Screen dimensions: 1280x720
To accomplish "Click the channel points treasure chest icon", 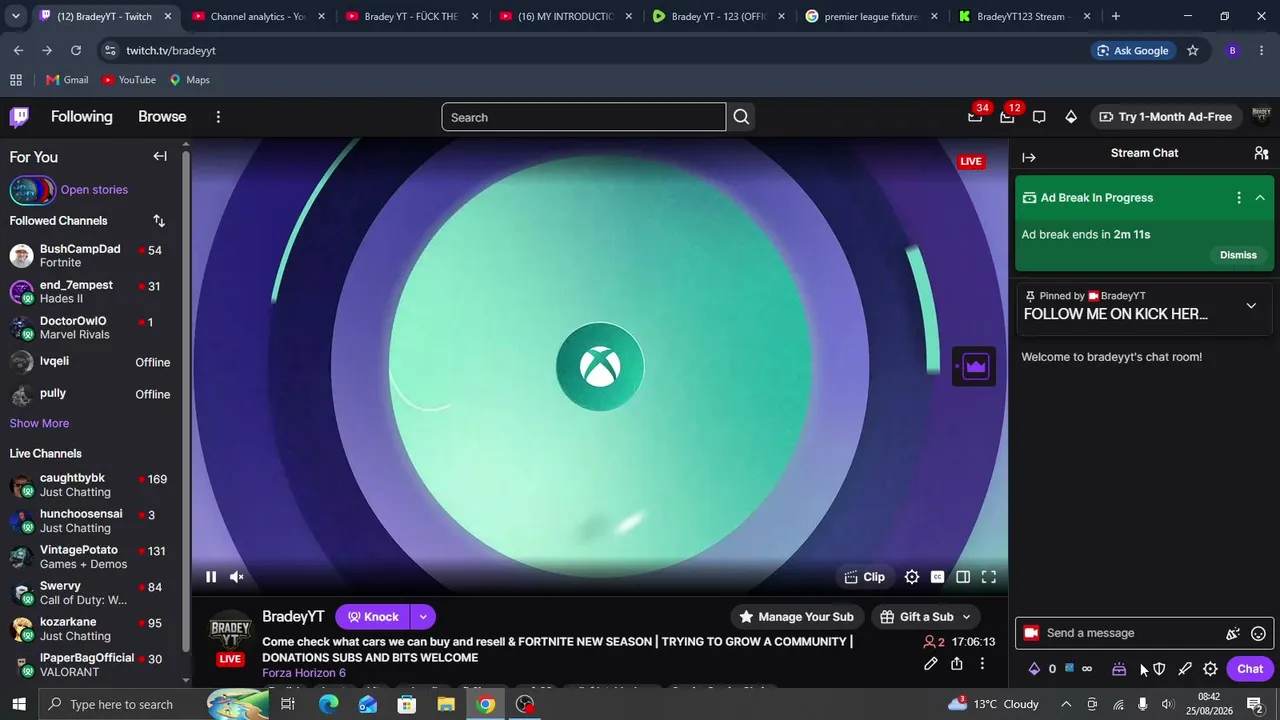I will 1119,669.
